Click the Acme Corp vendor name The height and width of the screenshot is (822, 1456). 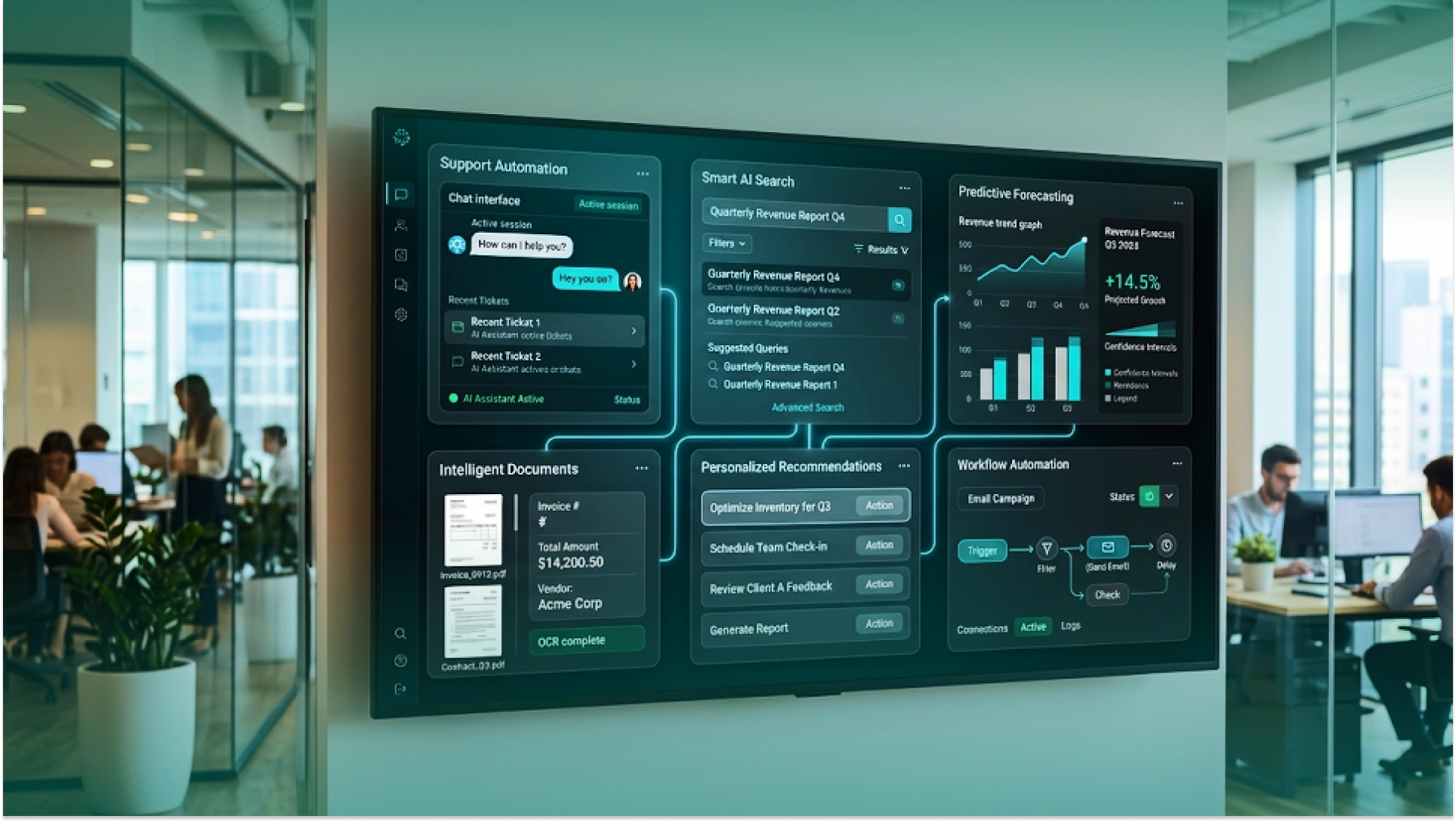click(x=569, y=604)
